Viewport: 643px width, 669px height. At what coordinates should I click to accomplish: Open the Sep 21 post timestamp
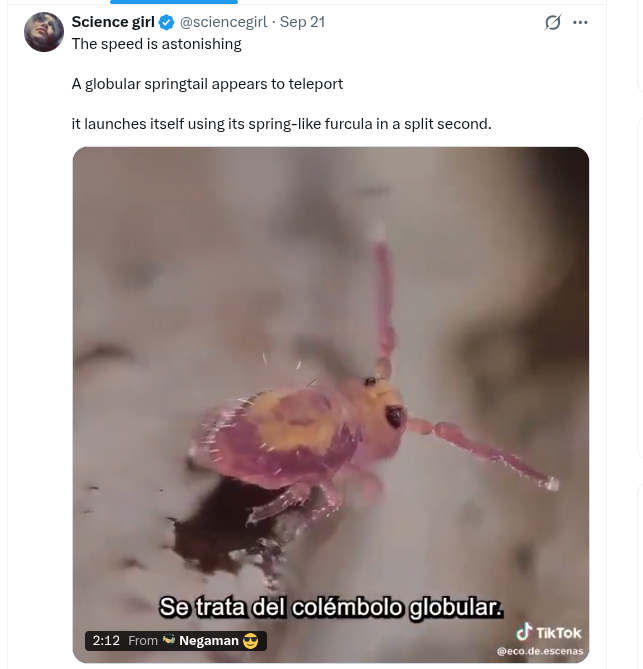click(302, 22)
